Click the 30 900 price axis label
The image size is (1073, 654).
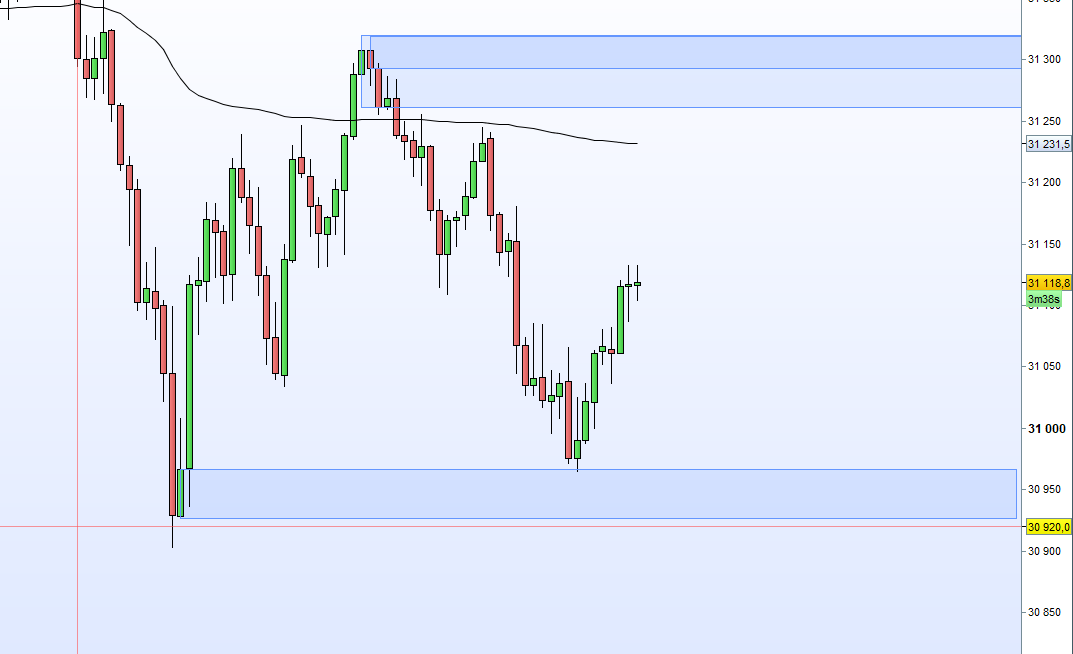point(1044,551)
